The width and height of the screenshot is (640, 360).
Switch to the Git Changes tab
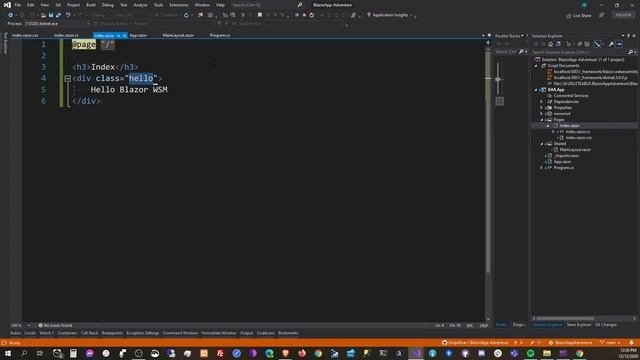click(606, 325)
